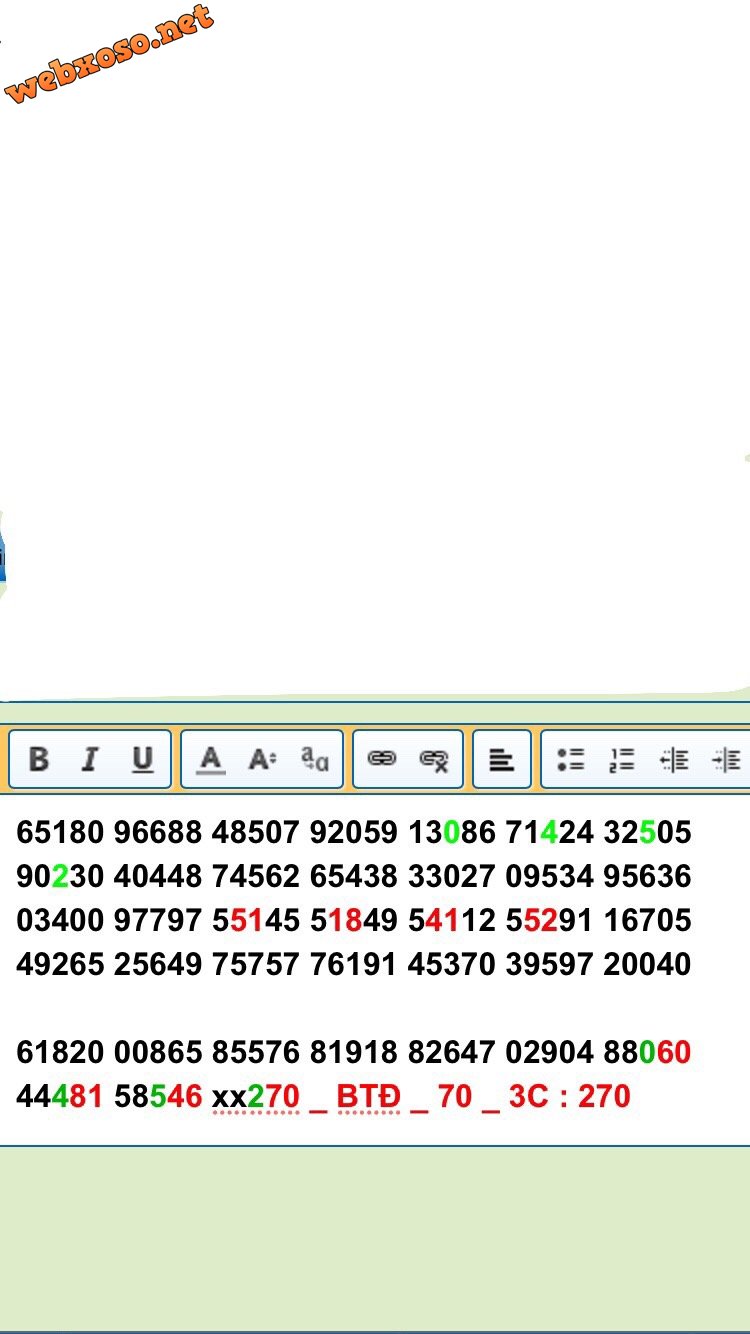Click the number 75757

pyautogui.click(x=256, y=964)
